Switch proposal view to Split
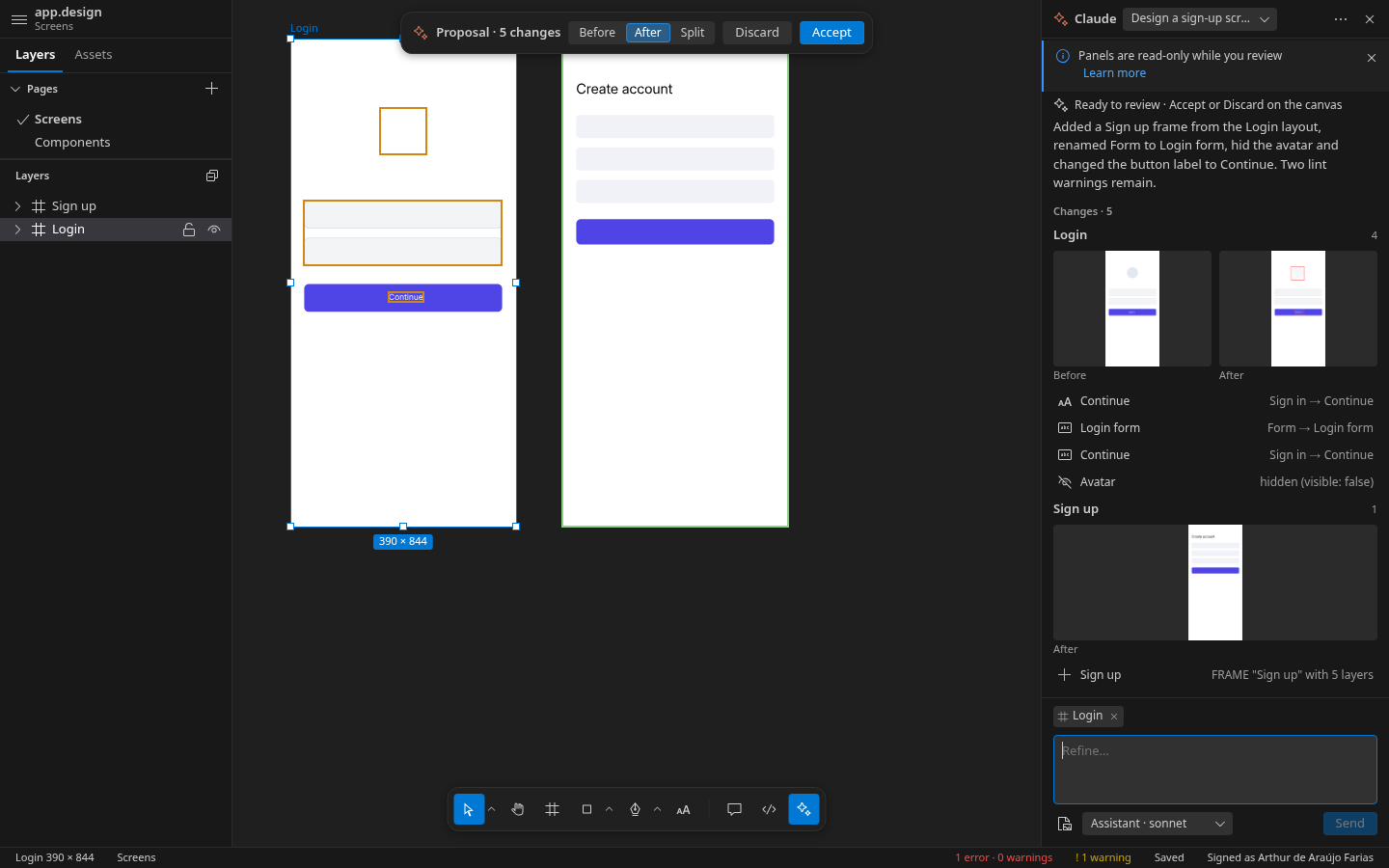Screen dimensions: 1389x868 (693, 33)
